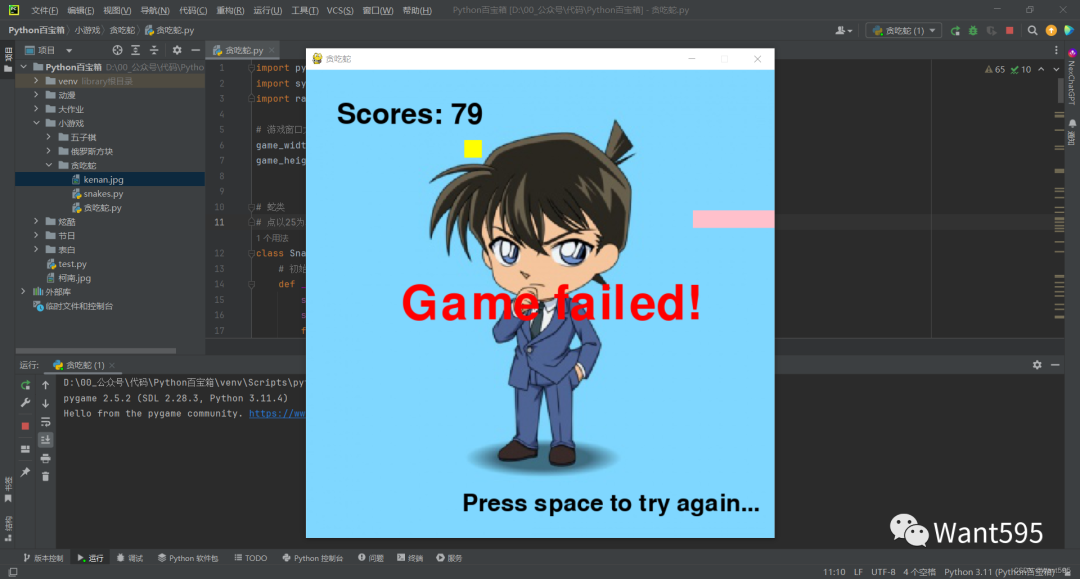
Task: Click the UTF-8 encoding in status bar
Action: pos(883,572)
